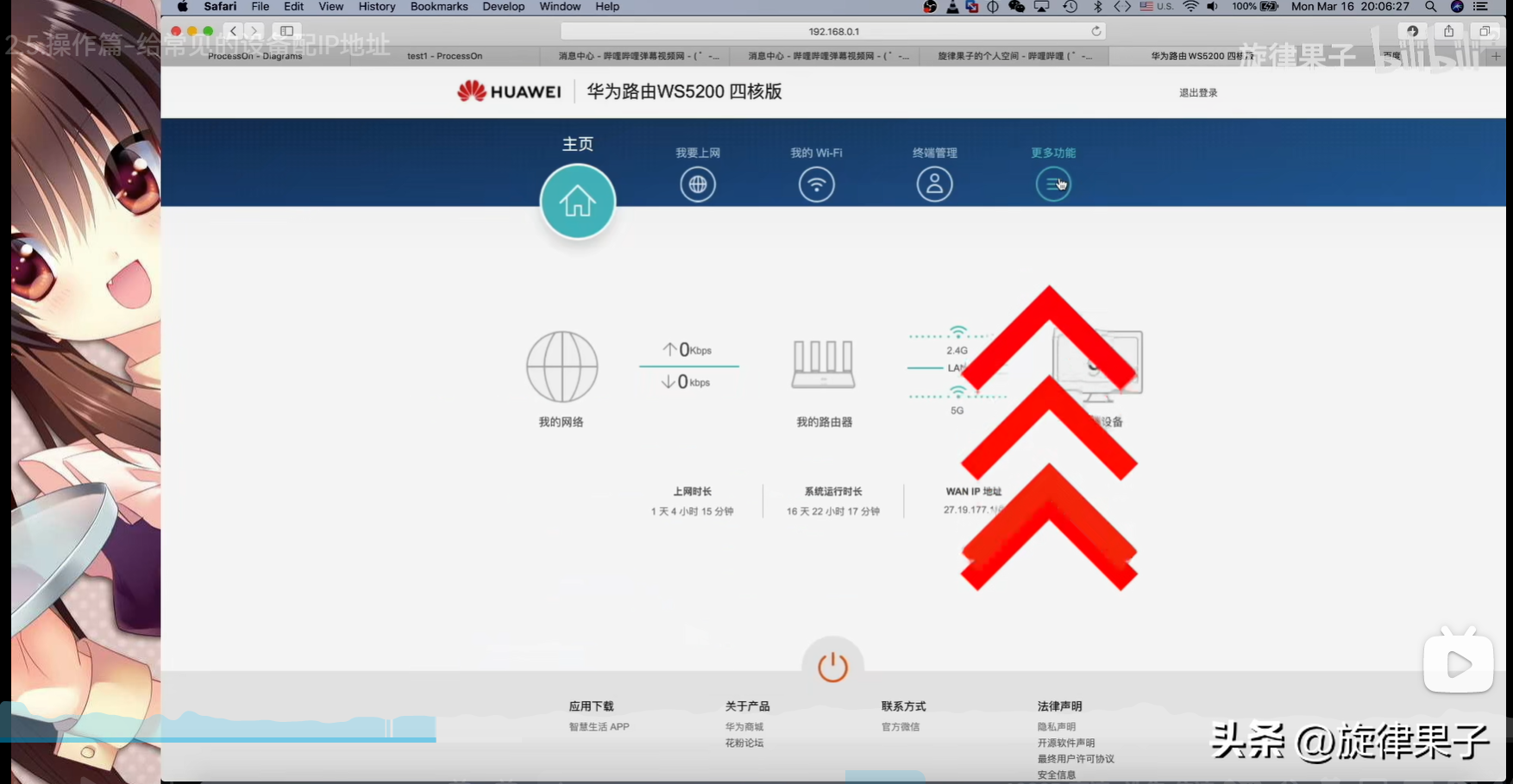Click the 退出登录 logout link
The image size is (1513, 784).
1198,92
